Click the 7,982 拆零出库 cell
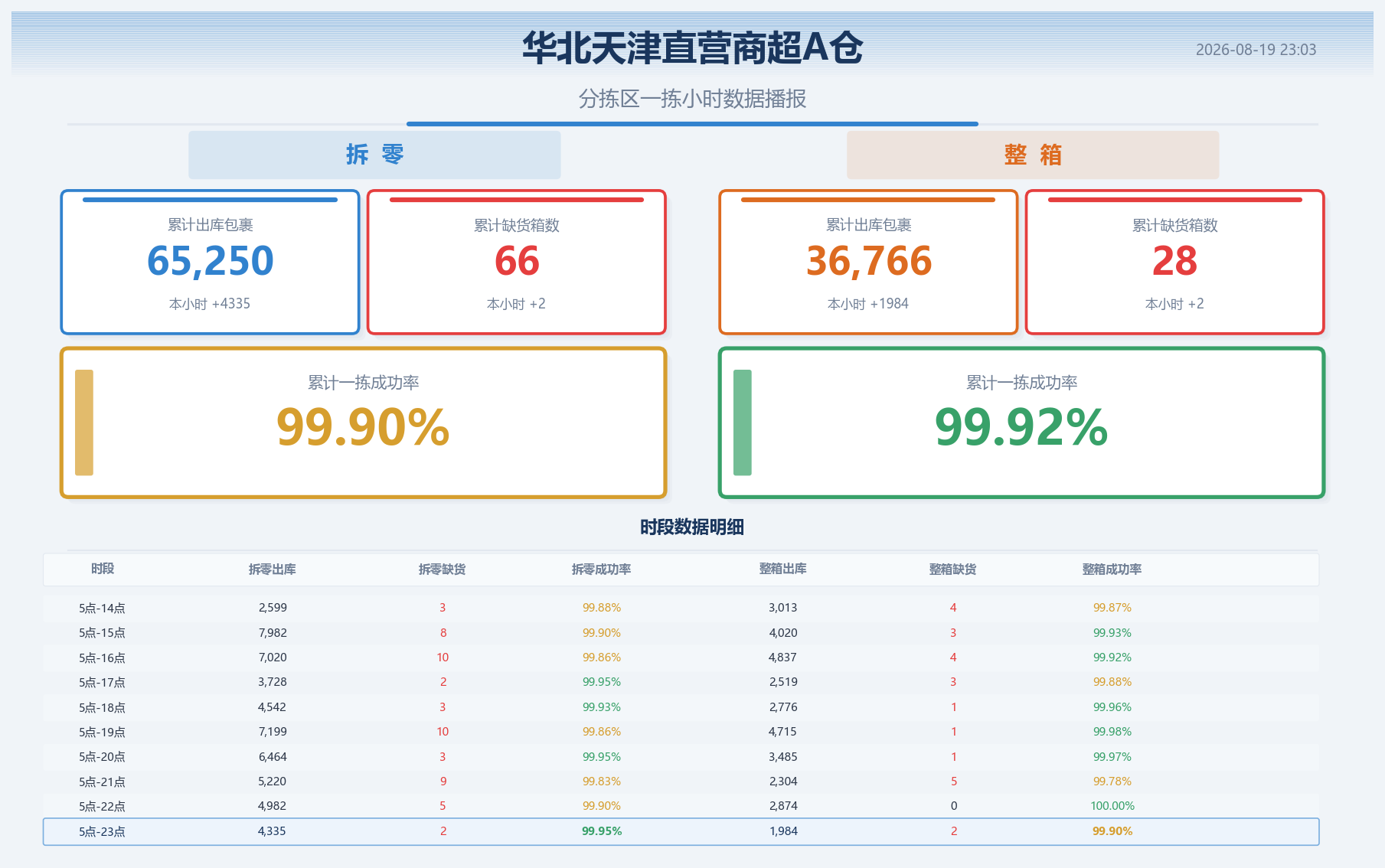Viewport: 1385px width, 868px height. [x=273, y=633]
